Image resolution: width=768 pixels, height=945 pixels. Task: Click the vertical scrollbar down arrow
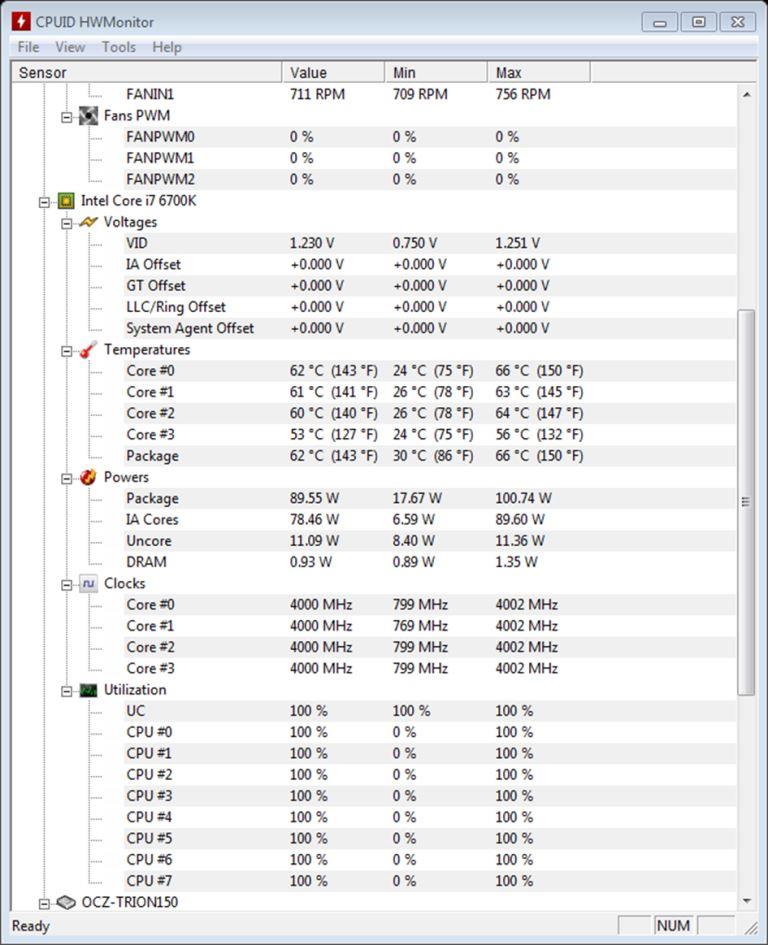pos(746,902)
